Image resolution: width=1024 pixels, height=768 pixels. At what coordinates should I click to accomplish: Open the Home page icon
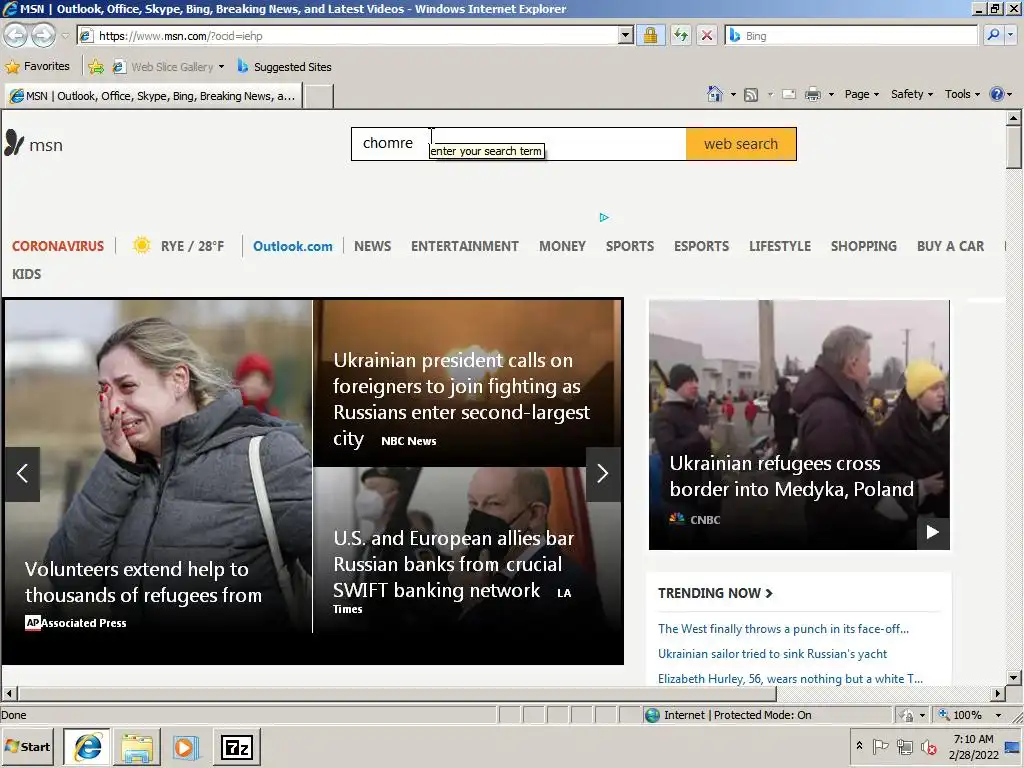[714, 94]
